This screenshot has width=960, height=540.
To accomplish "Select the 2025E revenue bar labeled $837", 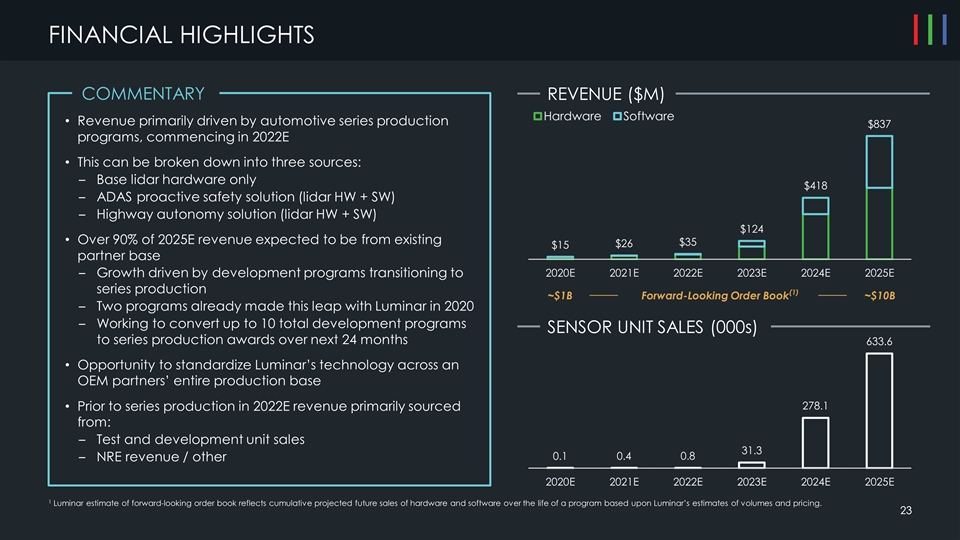I will click(x=879, y=196).
